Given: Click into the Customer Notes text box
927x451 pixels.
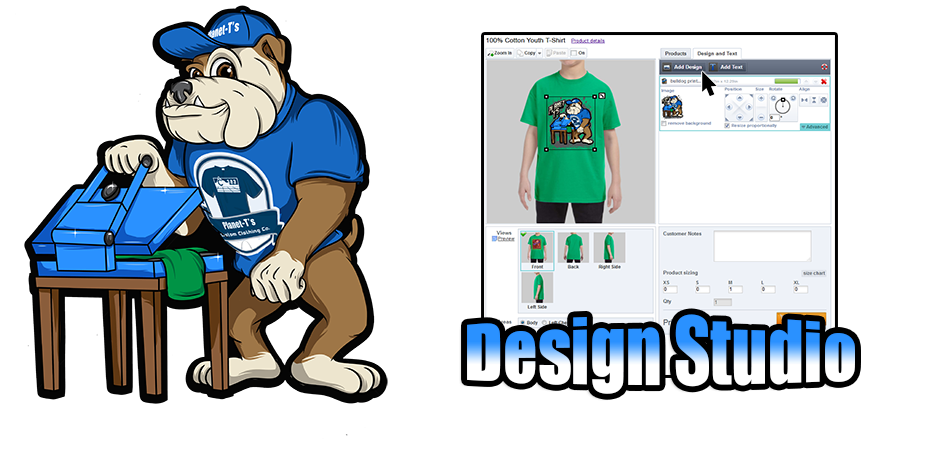Looking at the screenshot, I should (x=763, y=246).
